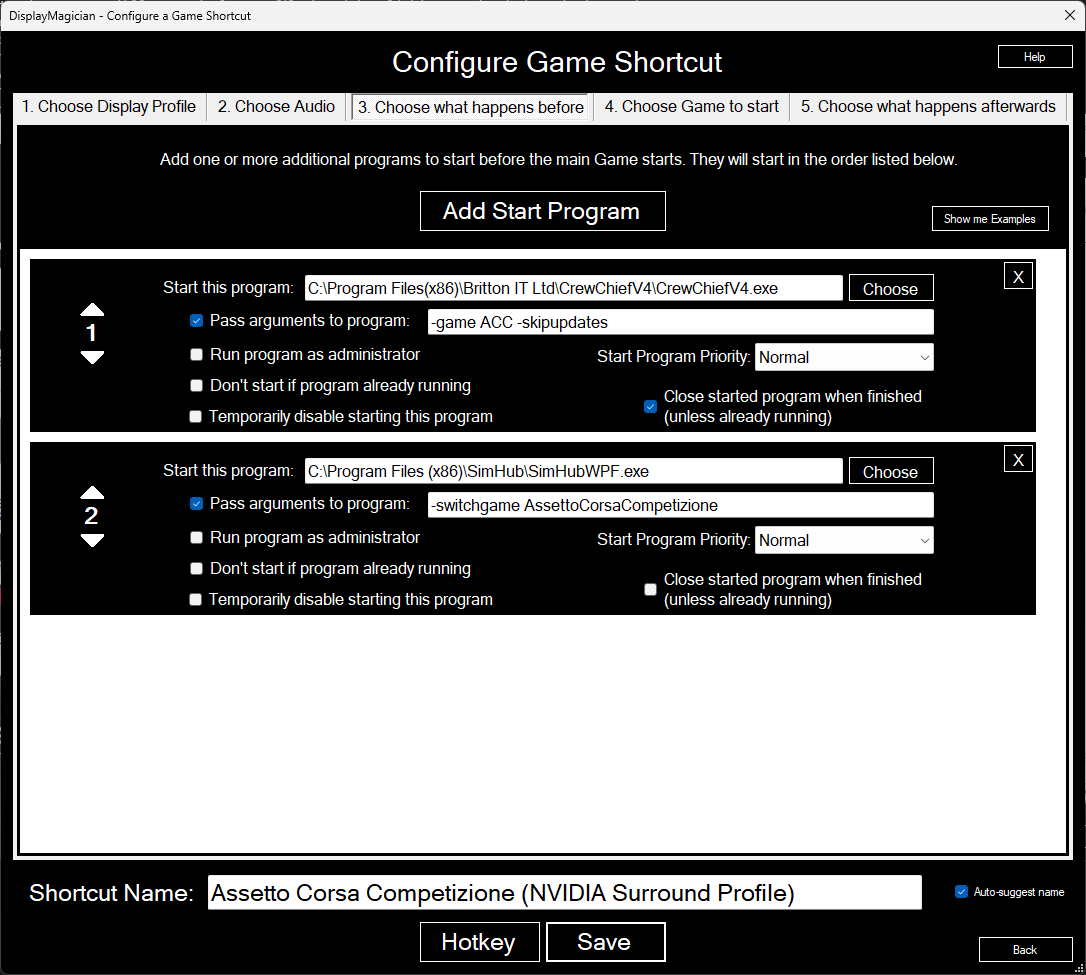This screenshot has height=975, width=1086.
Task: Remove CrewChiefV4 start program with X
Action: 1018,276
